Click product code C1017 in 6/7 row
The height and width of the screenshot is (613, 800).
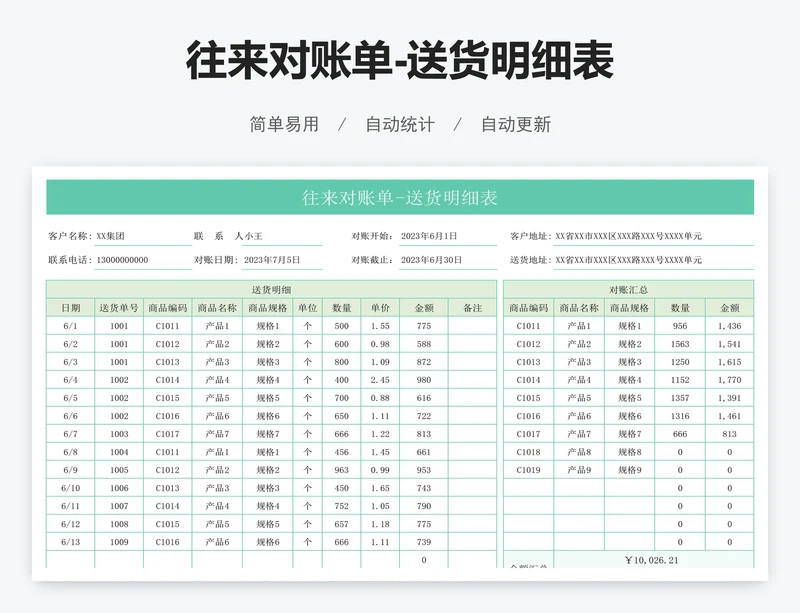(x=167, y=434)
